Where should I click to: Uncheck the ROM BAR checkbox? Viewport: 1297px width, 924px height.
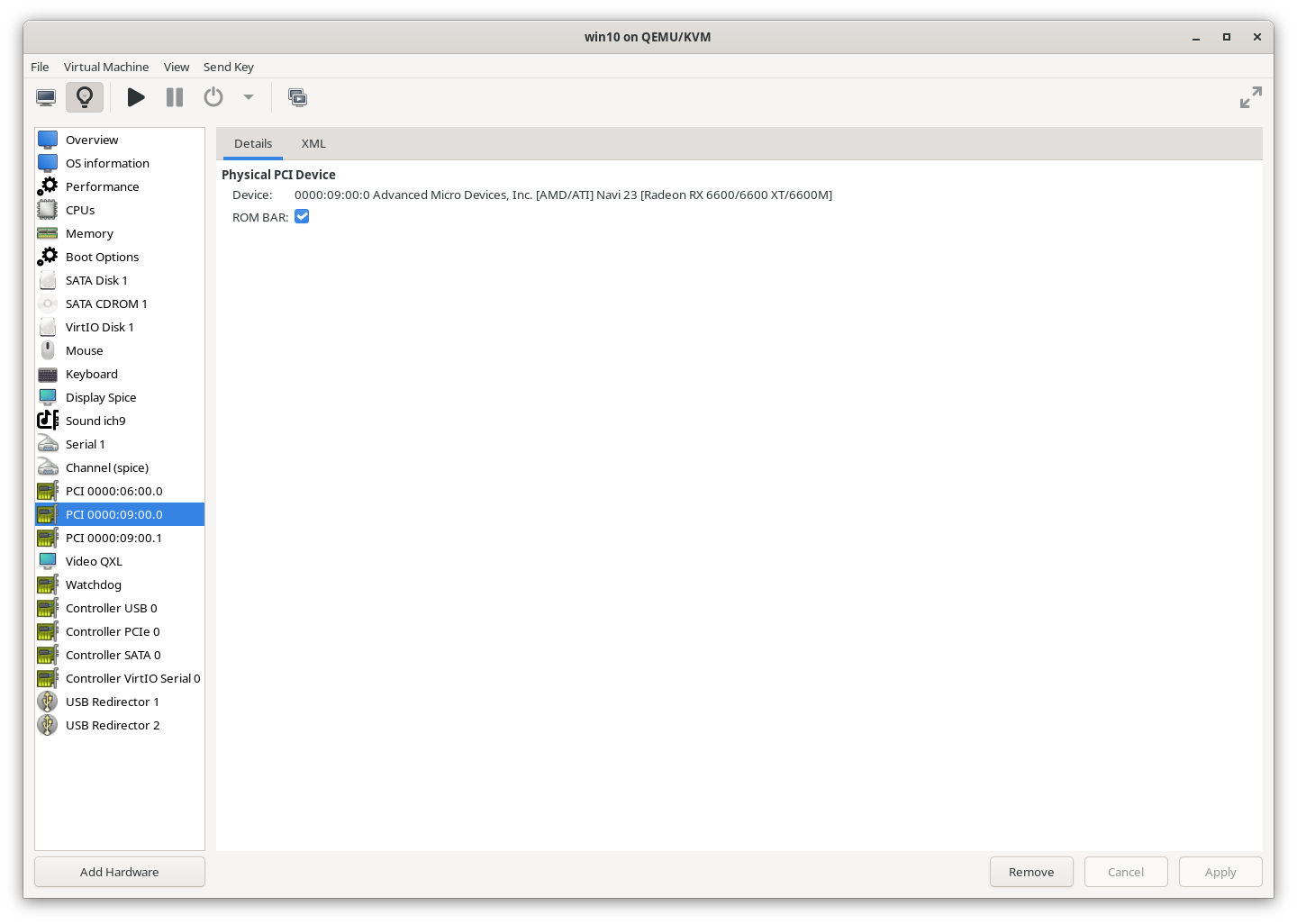(302, 216)
